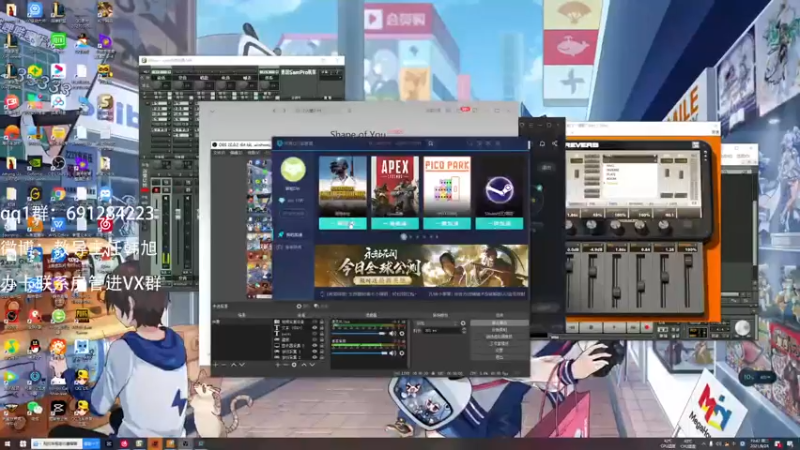This screenshot has width=800, height=450.
Task: Toggle visibility of Display Capture source
Action: 315,345
